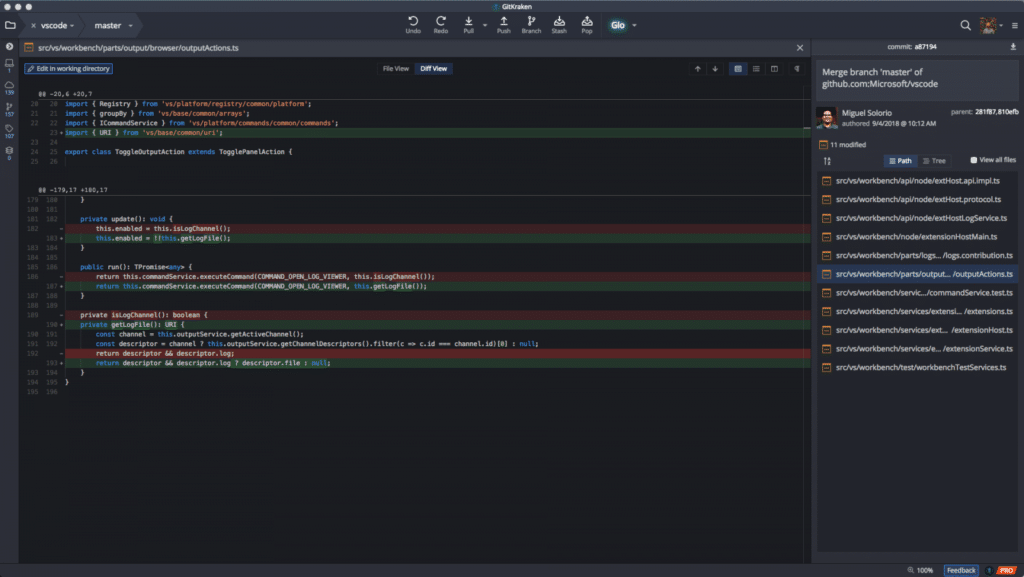Enable the View all files checkbox
The height and width of the screenshot is (577, 1024).
point(973,160)
